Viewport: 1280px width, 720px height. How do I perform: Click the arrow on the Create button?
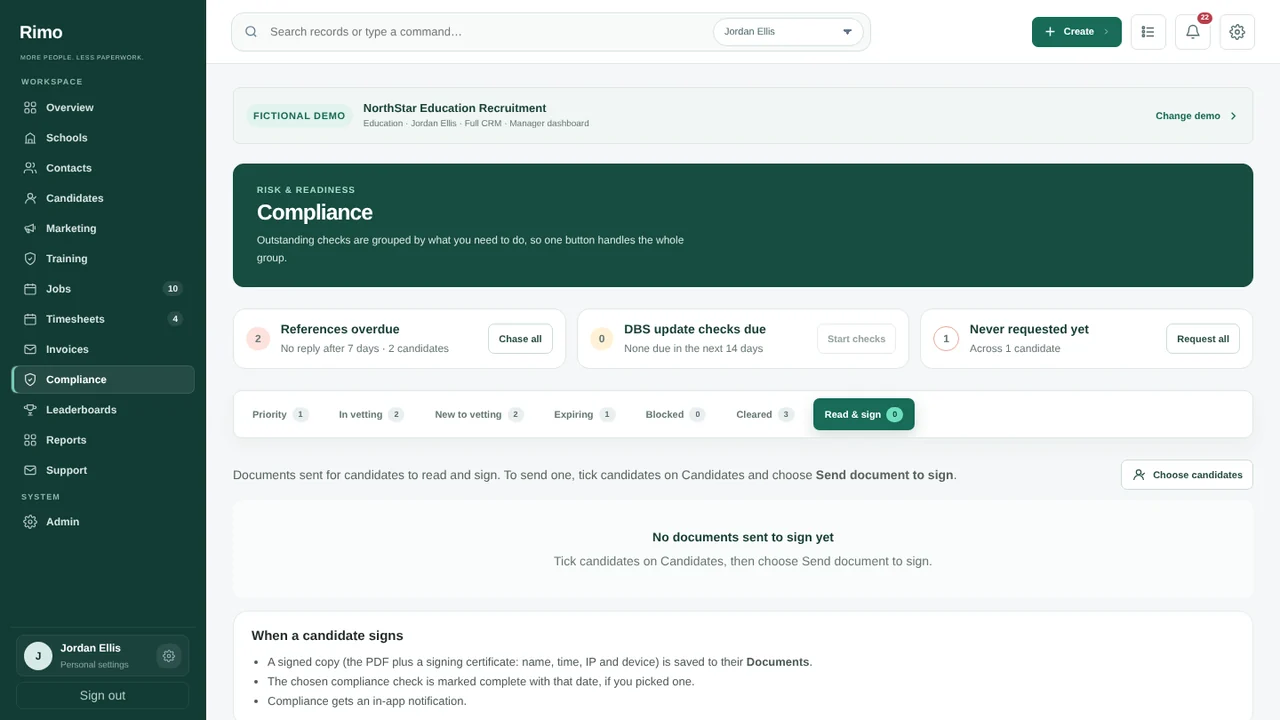[x=1106, y=32]
